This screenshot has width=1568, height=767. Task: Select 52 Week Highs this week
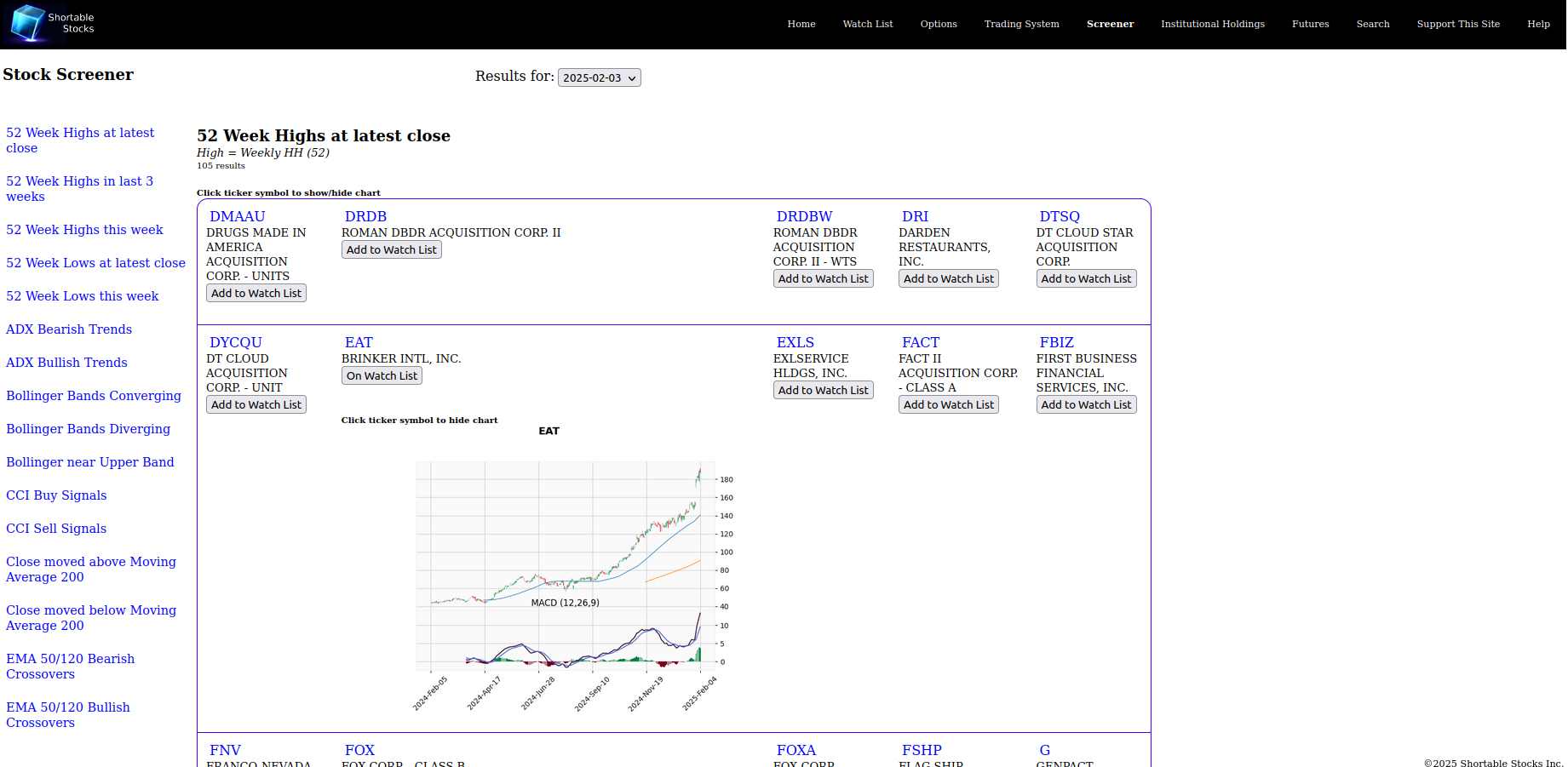[x=84, y=230]
